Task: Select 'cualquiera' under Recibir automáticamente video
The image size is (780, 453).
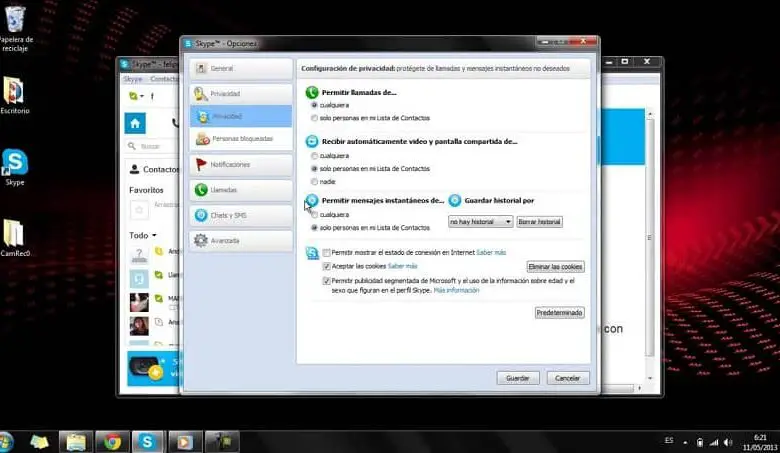Action: click(x=314, y=156)
